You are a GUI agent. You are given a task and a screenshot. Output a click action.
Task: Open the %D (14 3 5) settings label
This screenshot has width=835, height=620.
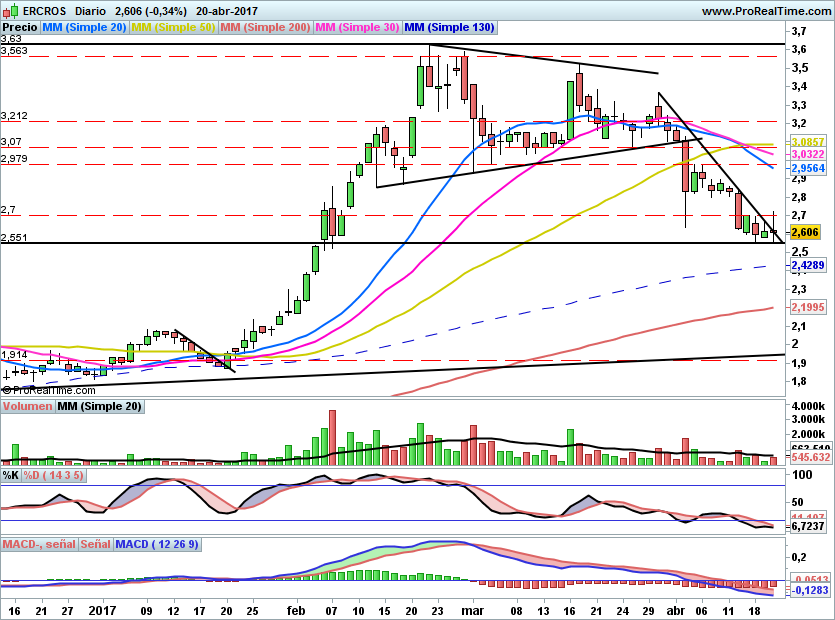click(54, 475)
